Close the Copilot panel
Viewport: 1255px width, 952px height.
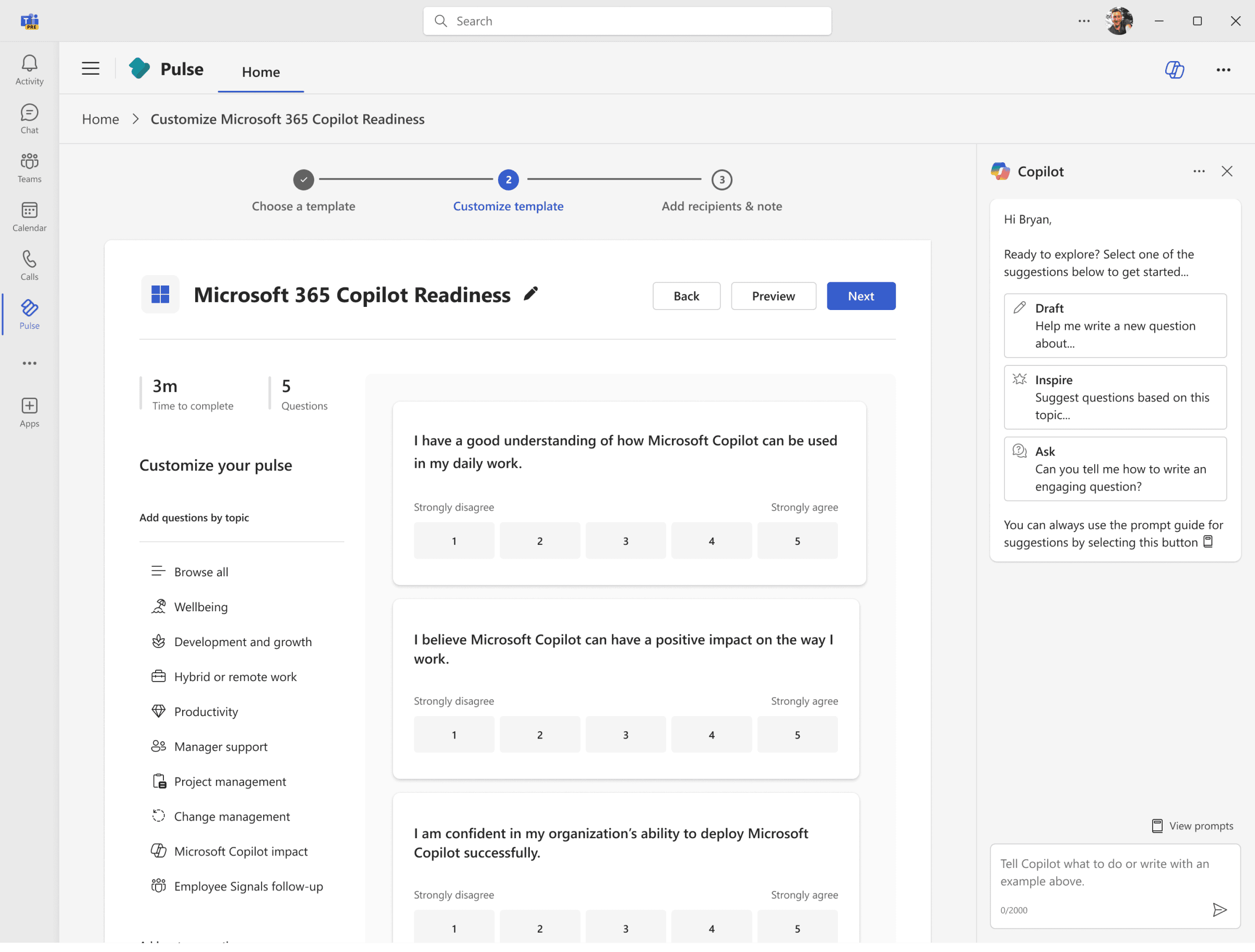(x=1227, y=171)
